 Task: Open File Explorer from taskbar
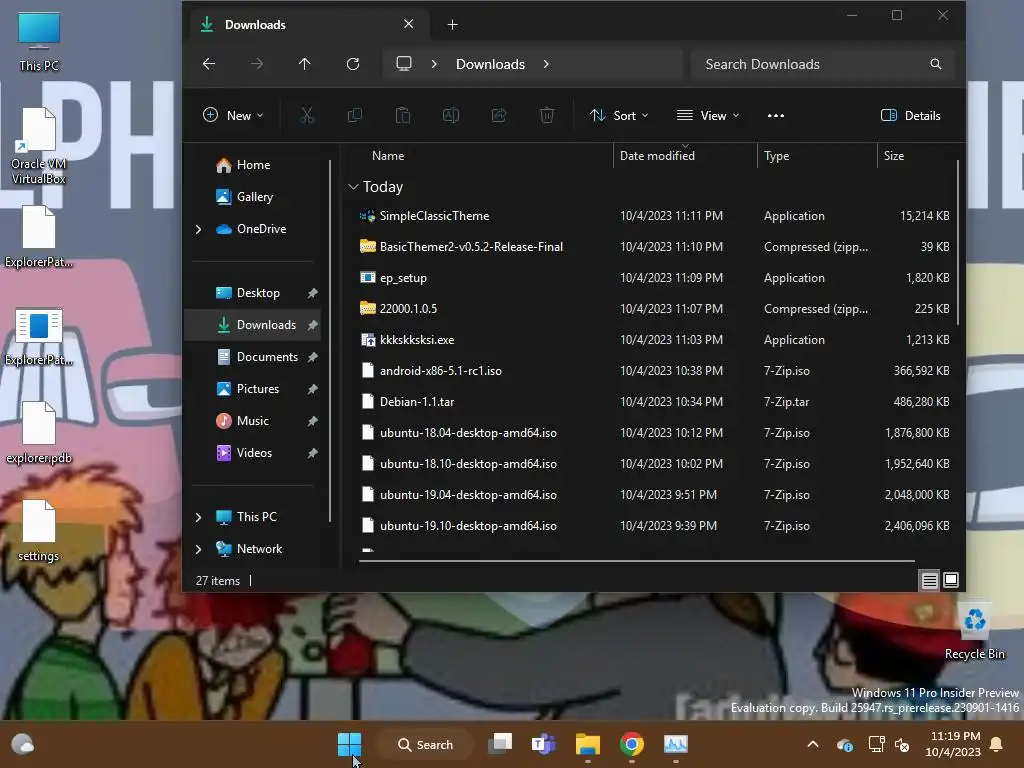588,744
